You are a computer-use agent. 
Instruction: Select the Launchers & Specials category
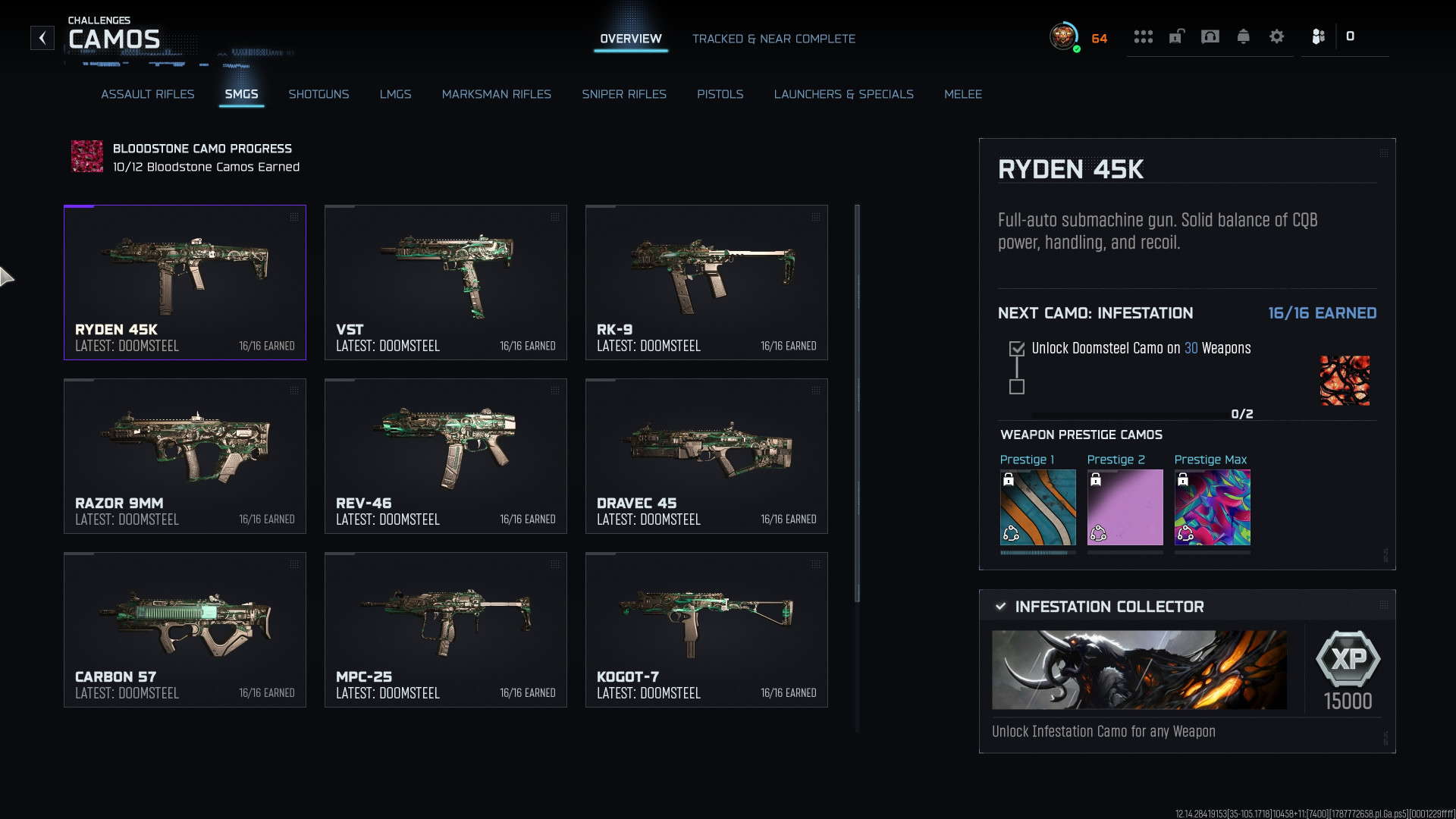[844, 94]
